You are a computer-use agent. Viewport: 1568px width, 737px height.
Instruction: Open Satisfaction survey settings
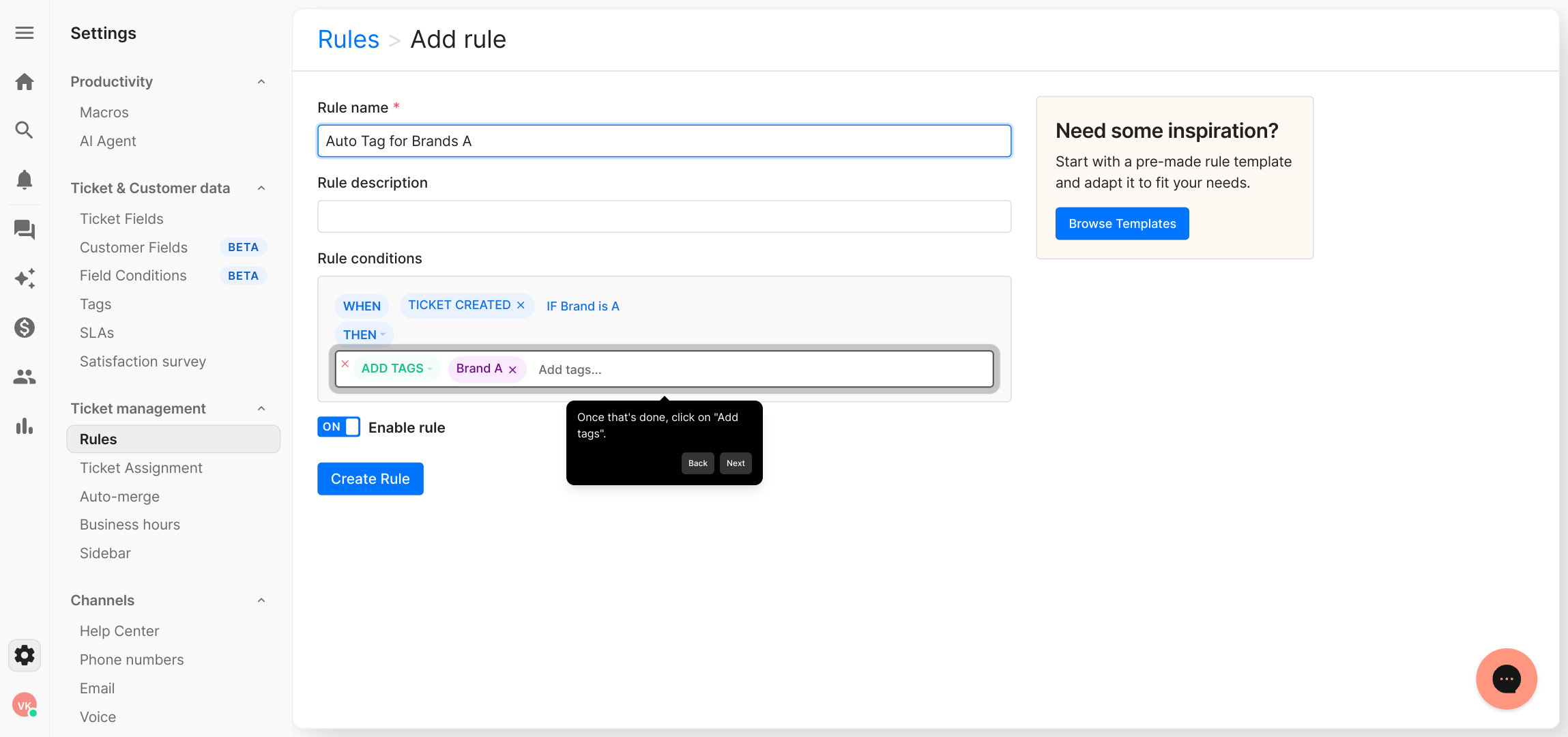(143, 362)
